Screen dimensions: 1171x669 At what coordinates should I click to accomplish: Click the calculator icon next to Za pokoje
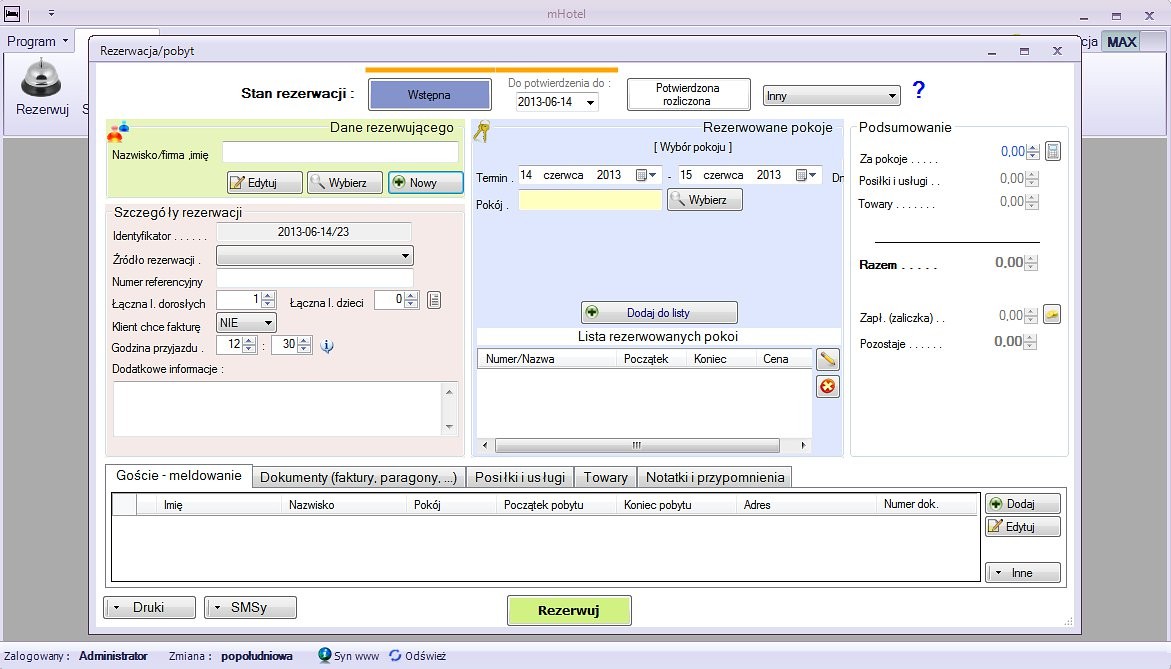1053,152
